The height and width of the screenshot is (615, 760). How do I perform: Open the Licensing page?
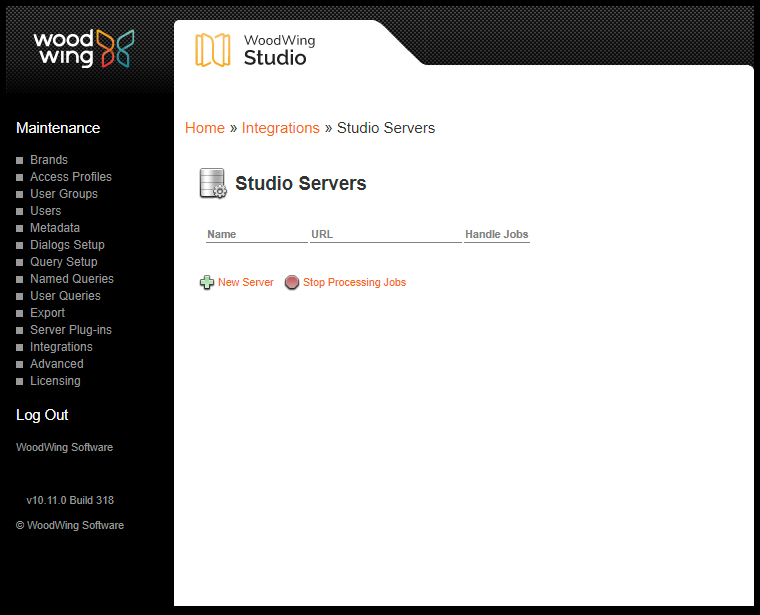click(55, 381)
